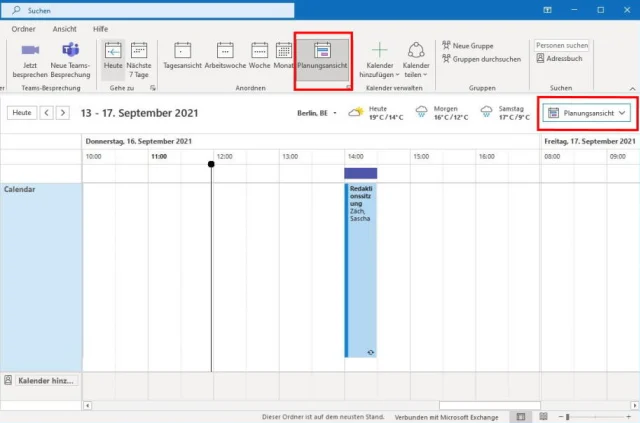Image resolution: width=640 pixels, height=423 pixels.
Task: Jump to Heute in ribbon
Action: [113, 61]
